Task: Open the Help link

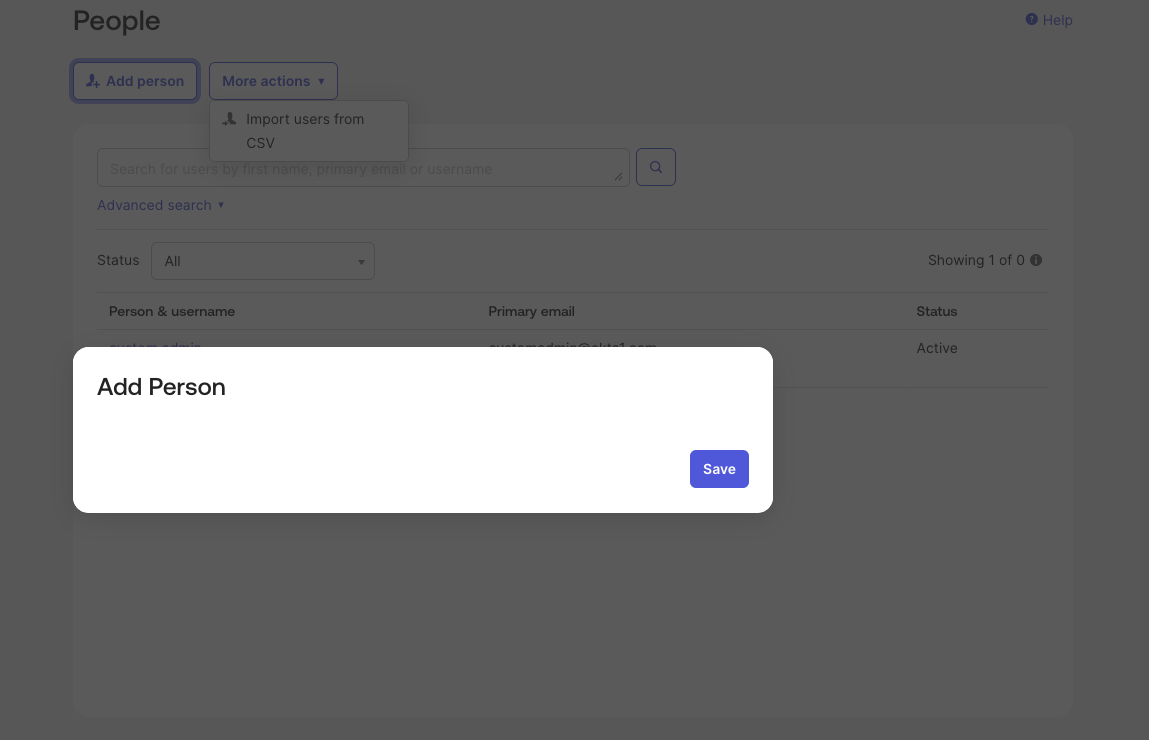Action: [1049, 20]
